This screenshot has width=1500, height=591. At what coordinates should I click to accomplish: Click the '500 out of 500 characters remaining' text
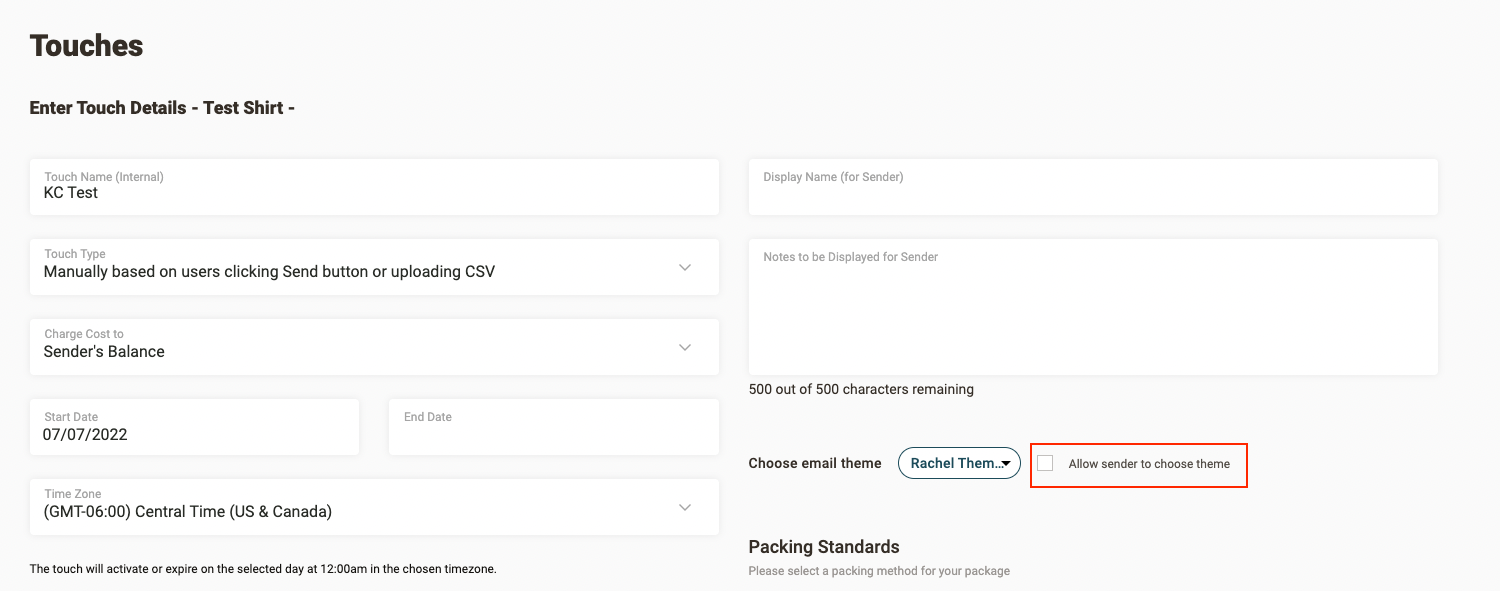861,389
